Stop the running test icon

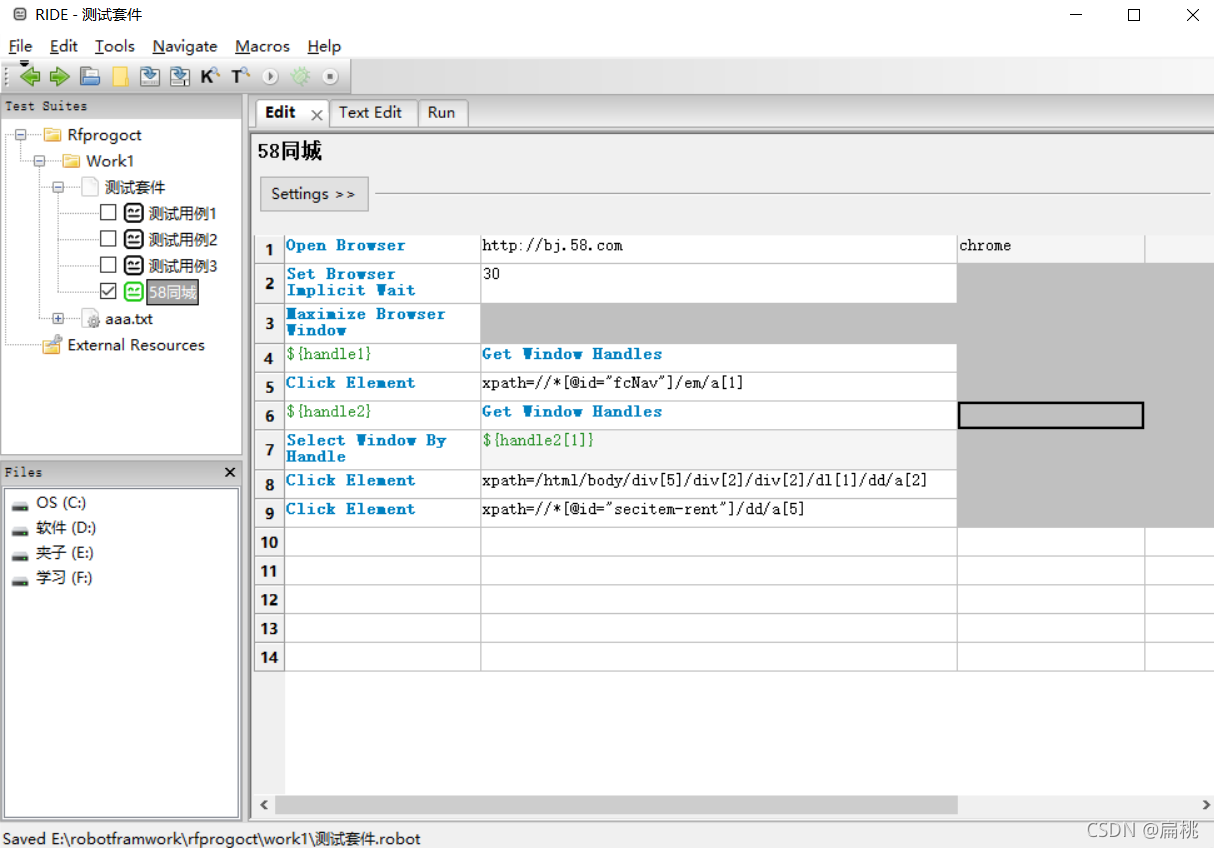click(330, 76)
